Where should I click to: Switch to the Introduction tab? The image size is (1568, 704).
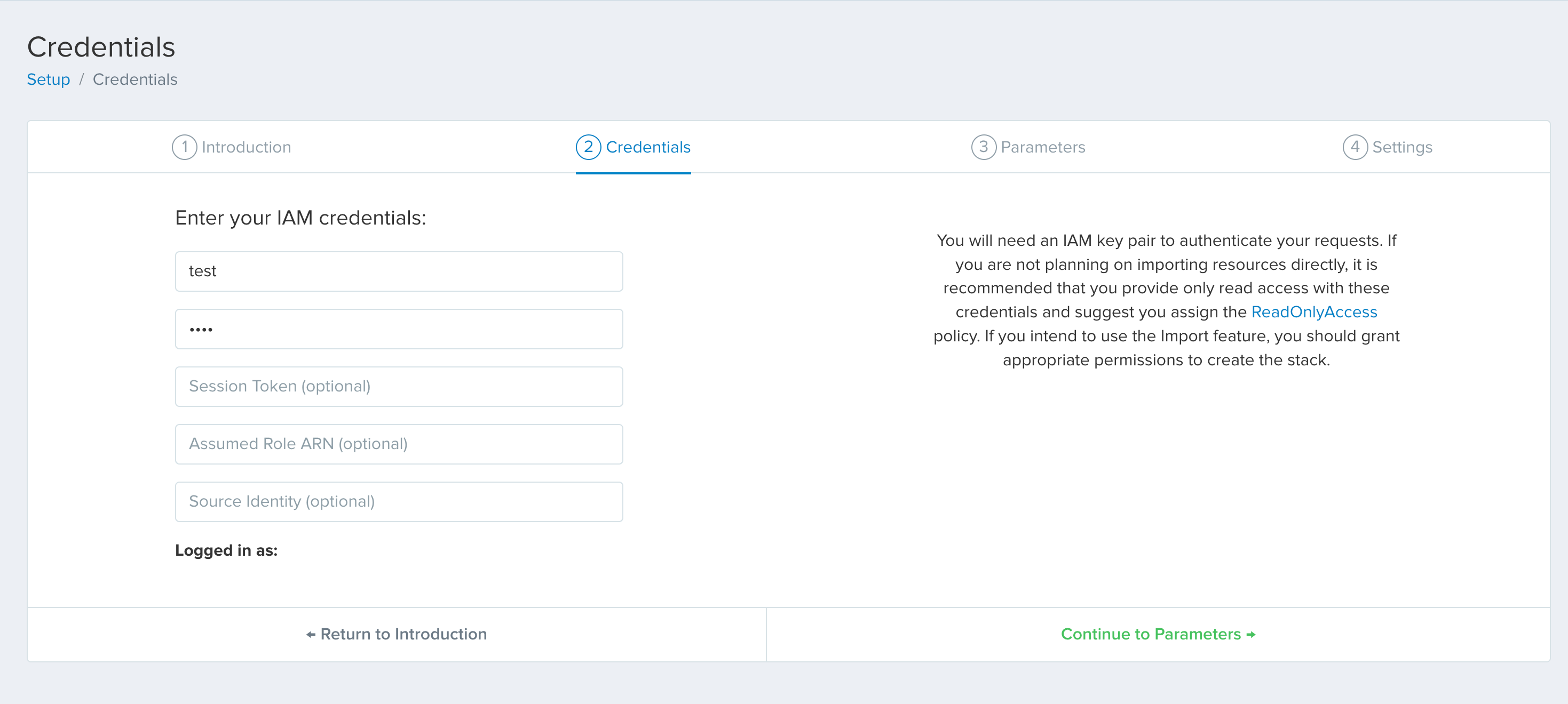[246, 147]
